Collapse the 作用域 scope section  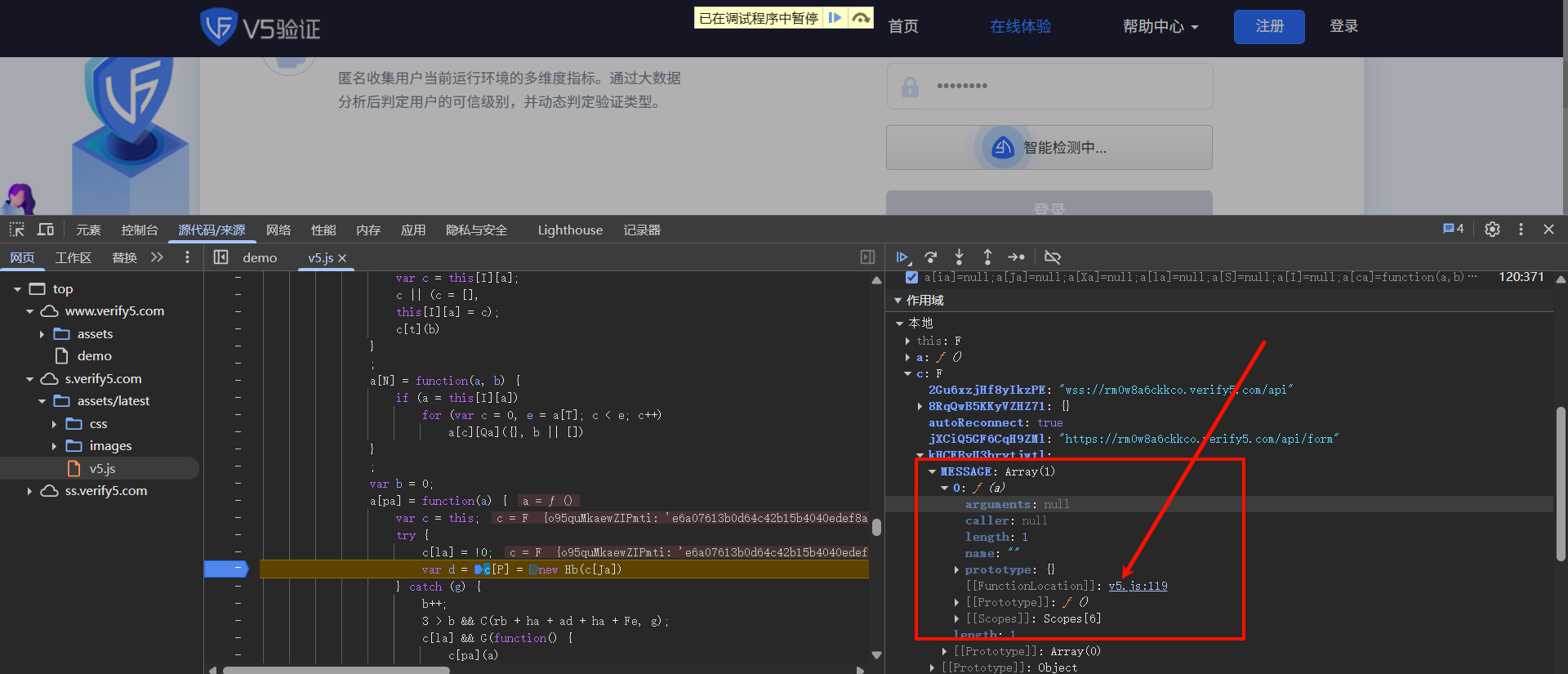(x=898, y=301)
